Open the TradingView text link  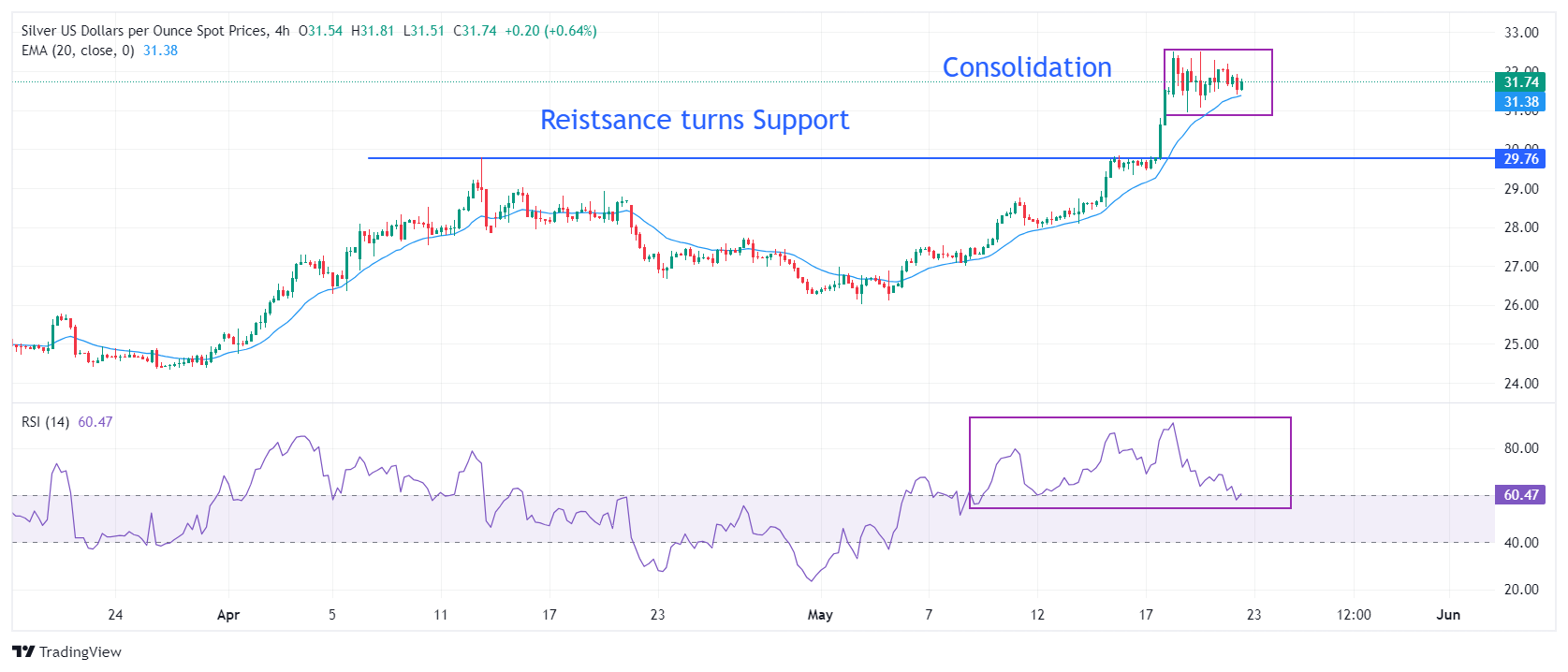[x=81, y=652]
